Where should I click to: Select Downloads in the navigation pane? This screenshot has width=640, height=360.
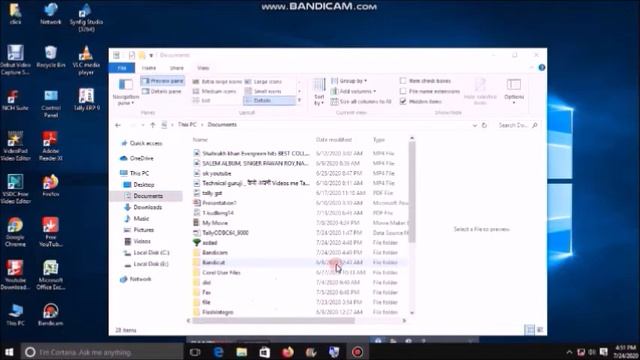pos(147,207)
